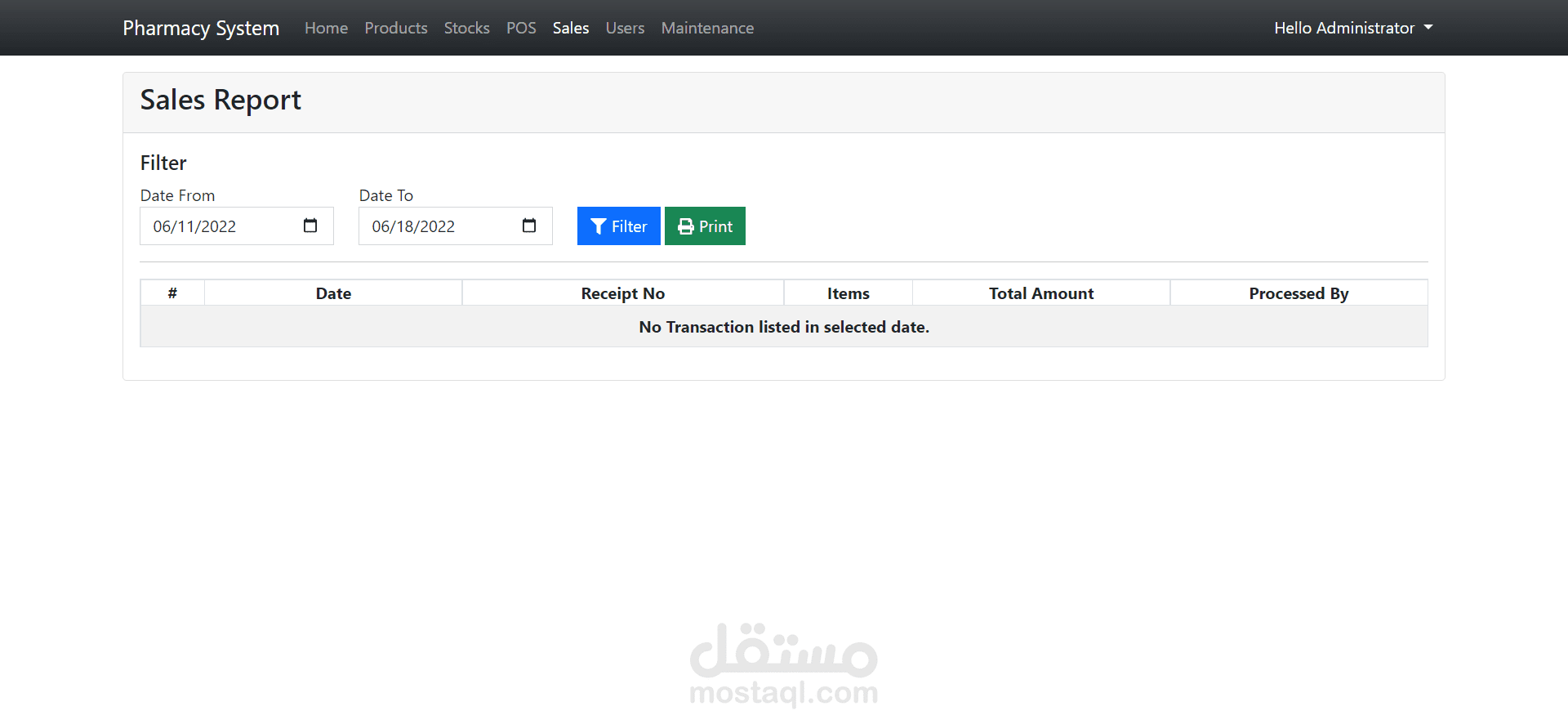Viewport: 1568px width, 724px height.
Task: Click the blue Filter button
Action: tap(618, 226)
